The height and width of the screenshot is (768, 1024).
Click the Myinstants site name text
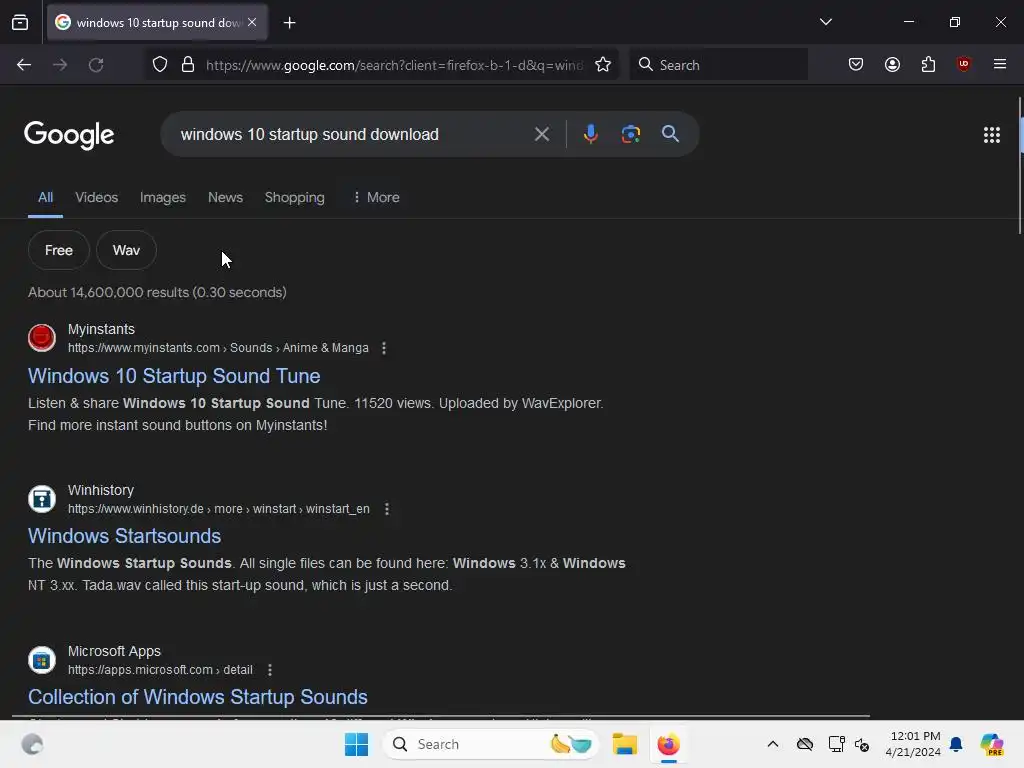point(101,329)
